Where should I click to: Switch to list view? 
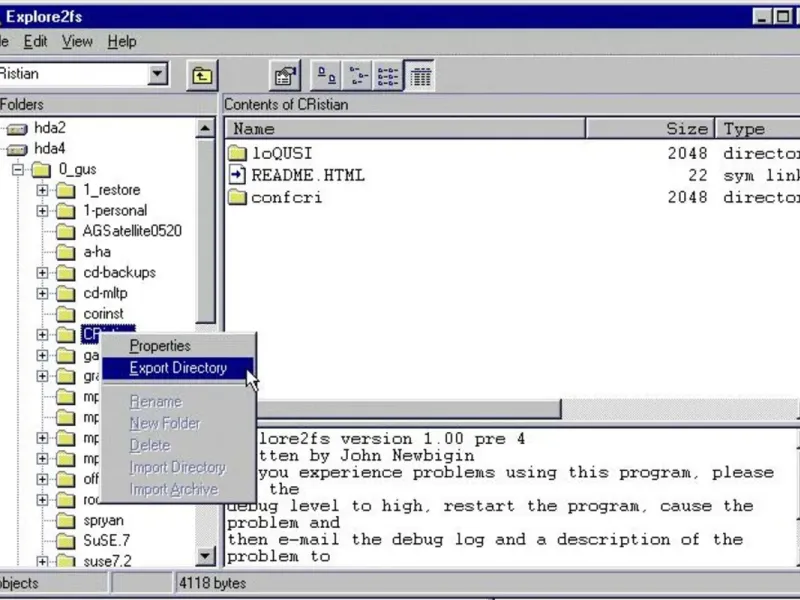pyautogui.click(x=388, y=76)
